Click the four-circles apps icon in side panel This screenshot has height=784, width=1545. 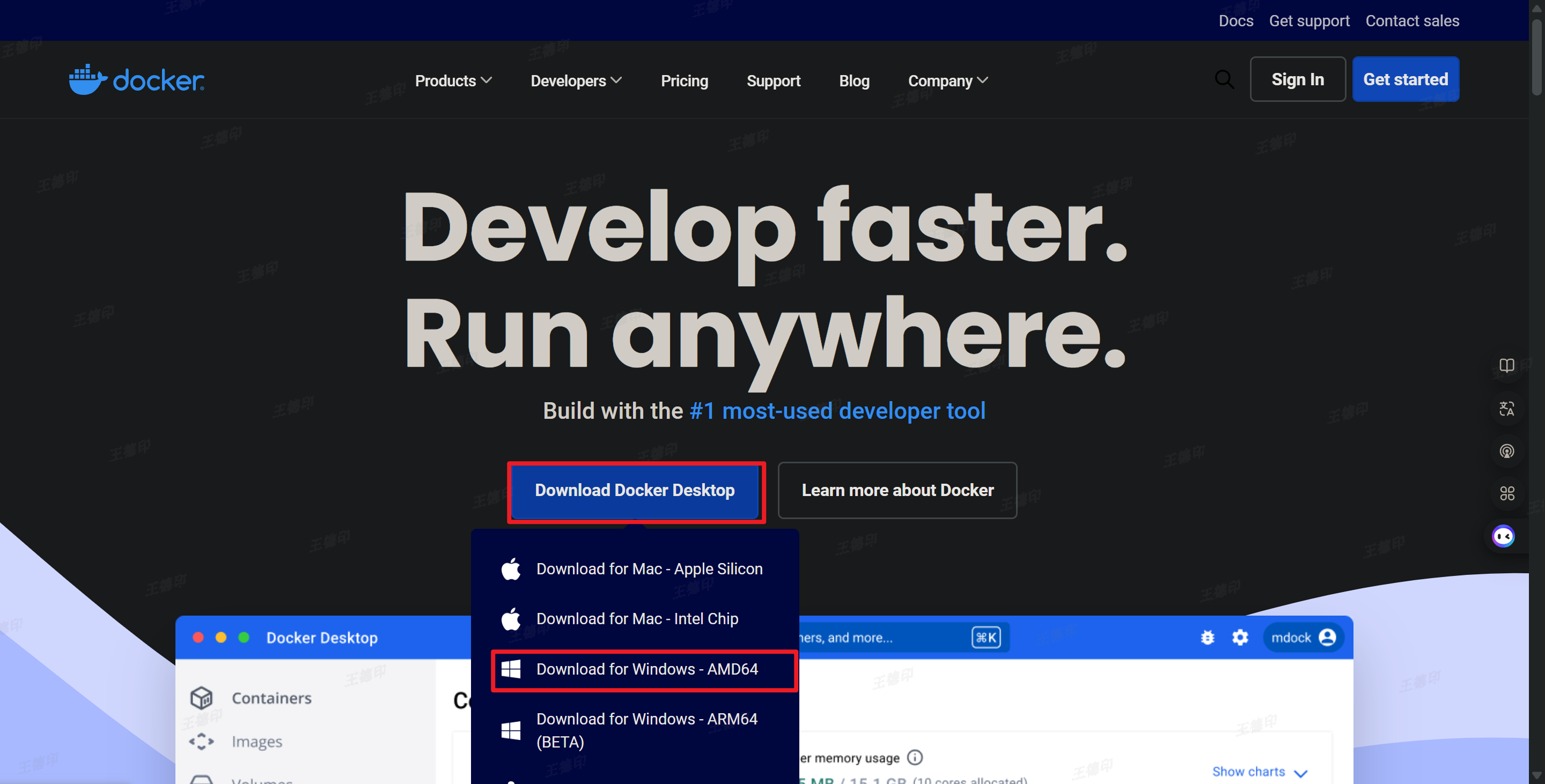click(x=1506, y=493)
